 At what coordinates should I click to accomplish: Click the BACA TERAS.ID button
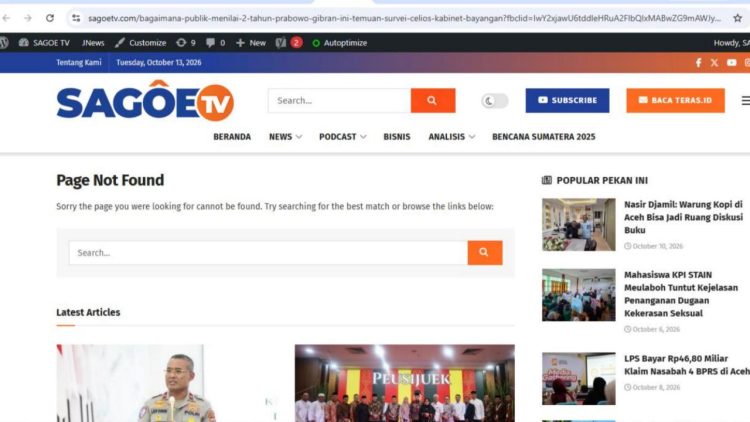click(x=675, y=100)
